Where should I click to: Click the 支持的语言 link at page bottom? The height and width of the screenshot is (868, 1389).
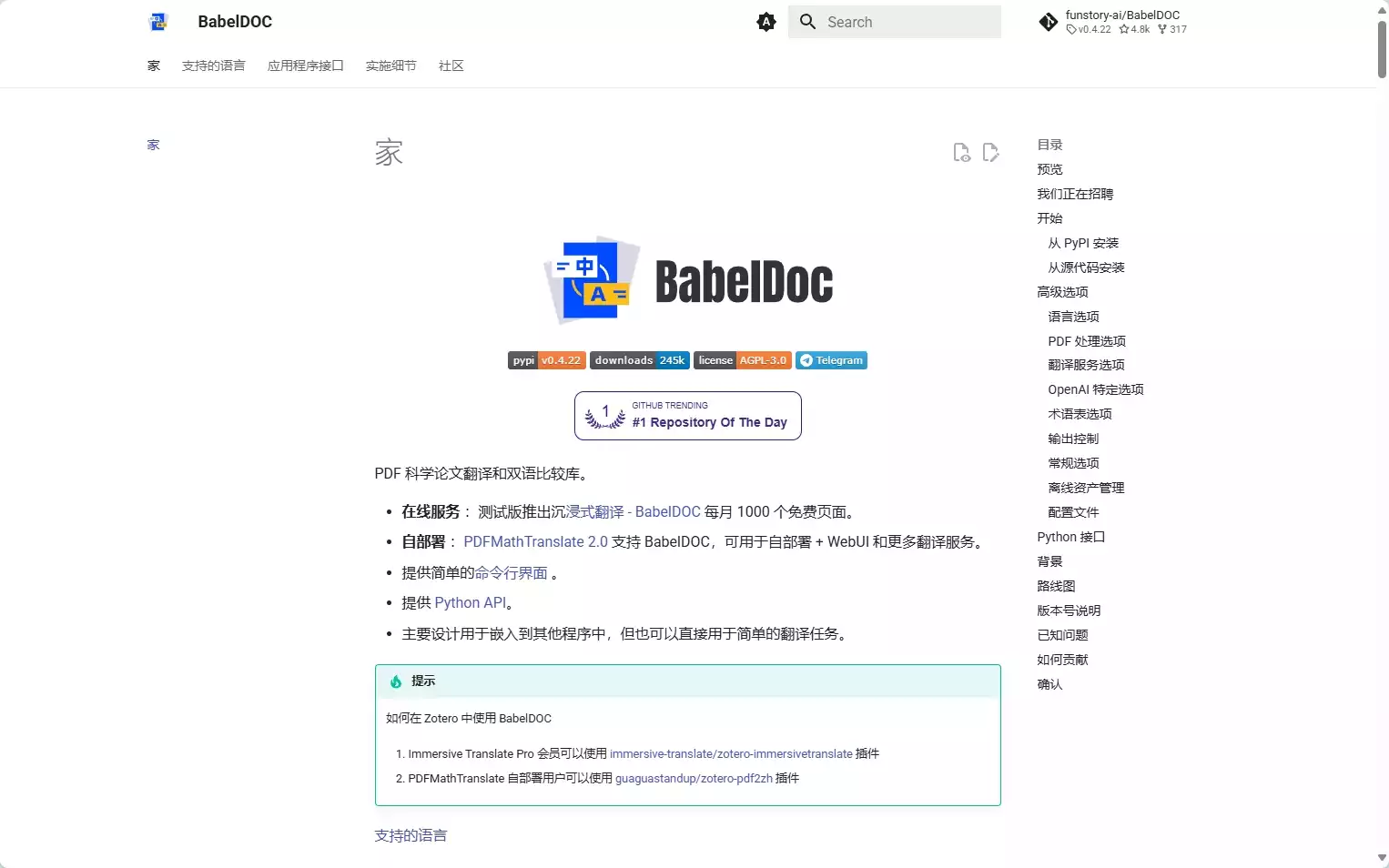click(411, 836)
